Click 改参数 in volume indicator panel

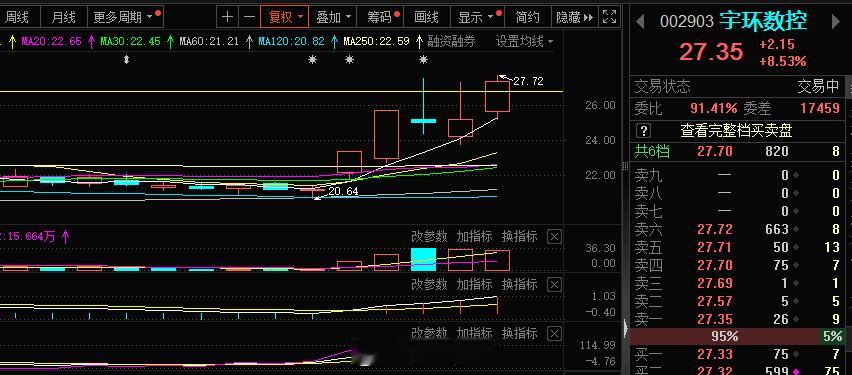(429, 236)
